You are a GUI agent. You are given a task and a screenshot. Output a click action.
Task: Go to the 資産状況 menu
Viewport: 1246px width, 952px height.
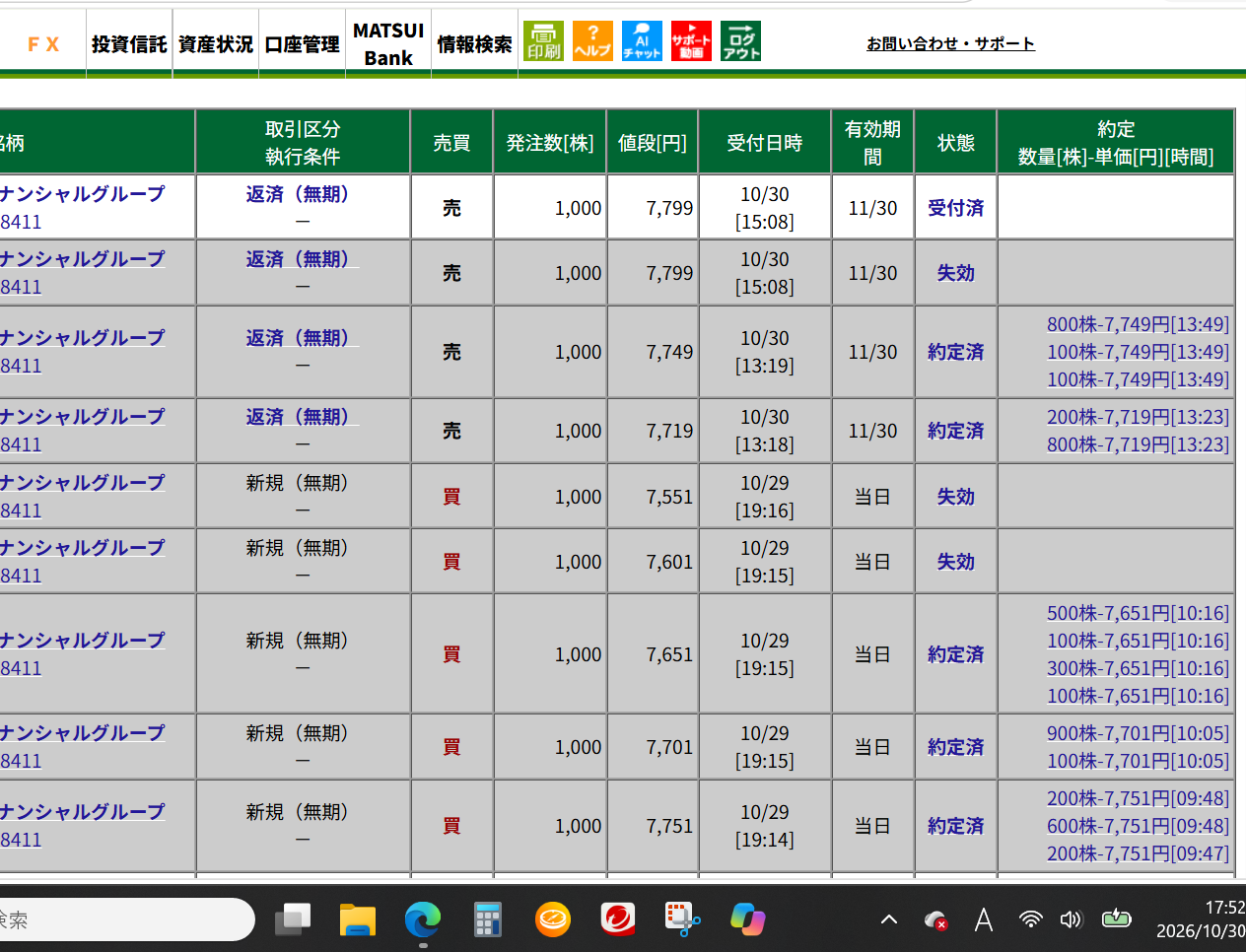pos(216,44)
